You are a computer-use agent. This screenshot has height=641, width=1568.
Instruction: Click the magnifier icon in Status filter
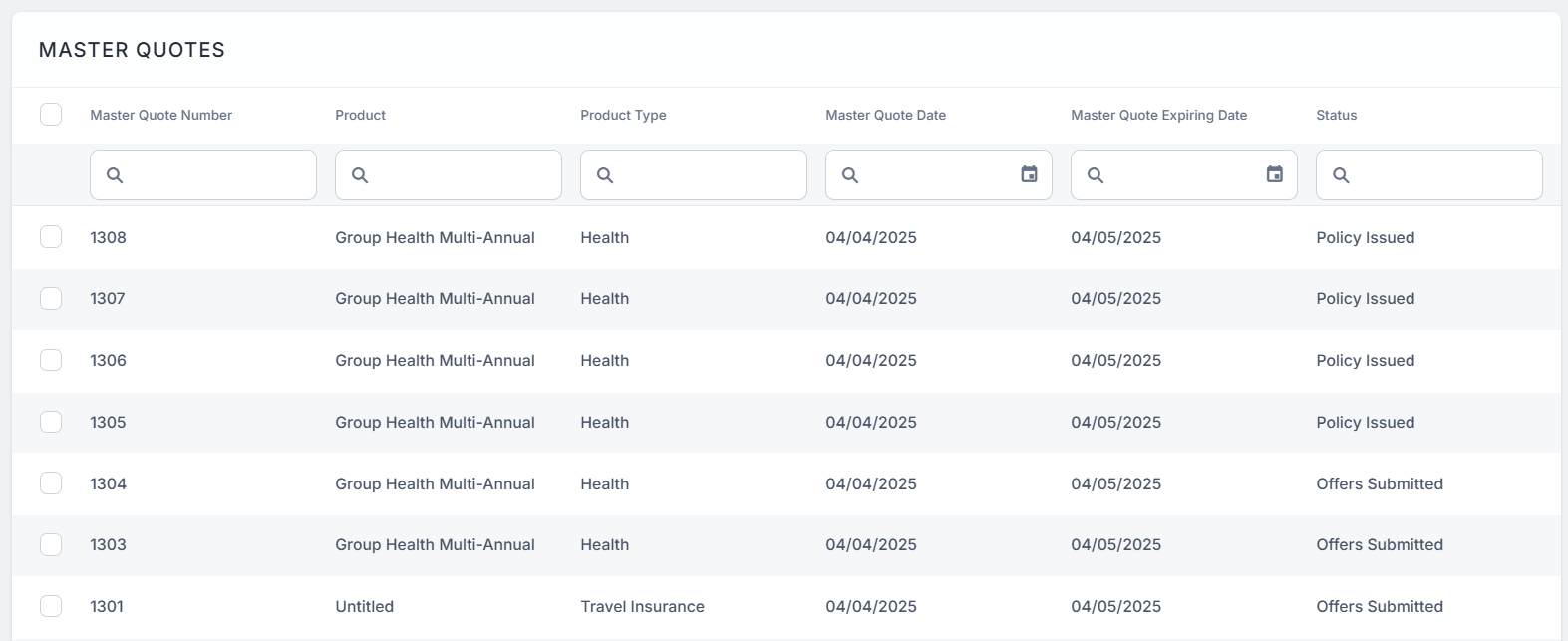coord(1341,175)
